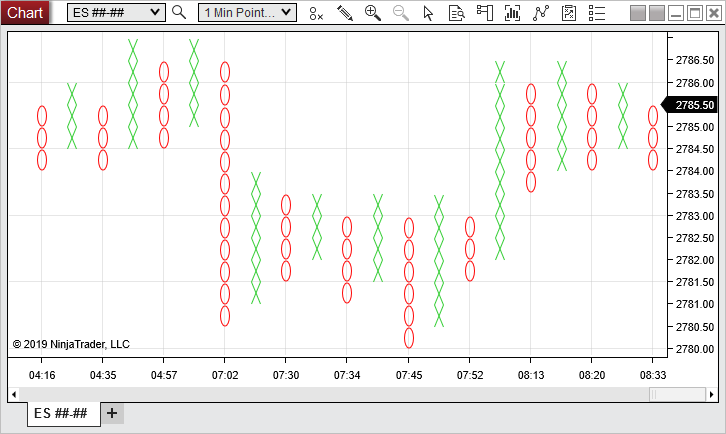Click the red Chart title label
This screenshot has height=434, width=726.
coord(25,12)
